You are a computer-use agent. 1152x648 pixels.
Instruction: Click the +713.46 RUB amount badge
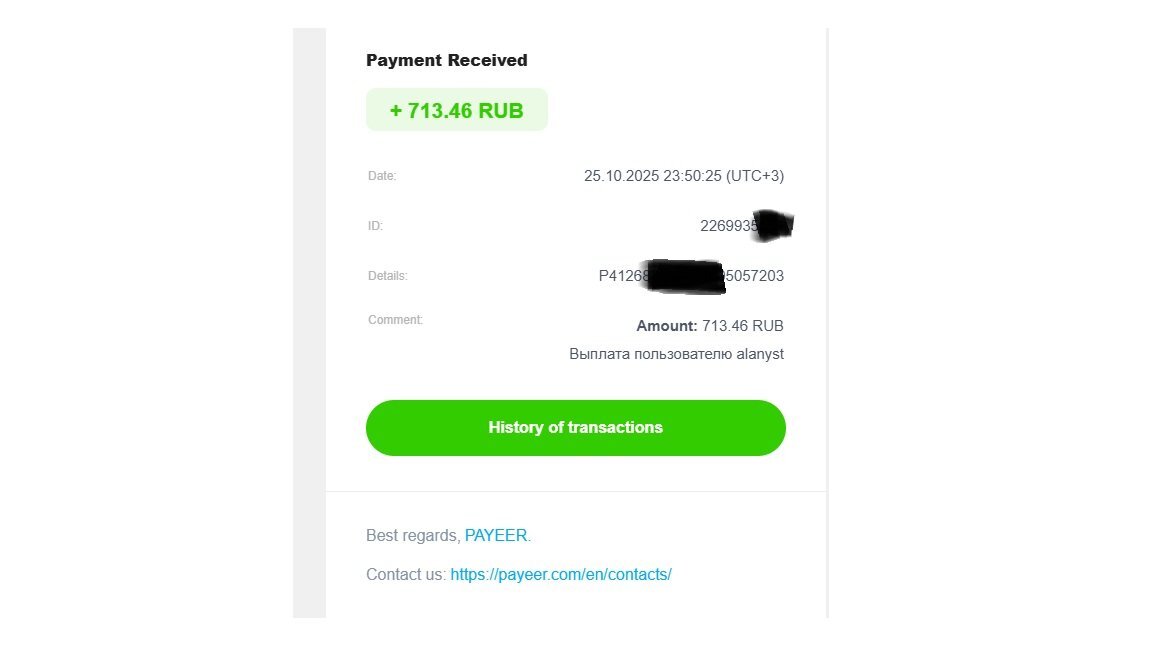(x=457, y=110)
